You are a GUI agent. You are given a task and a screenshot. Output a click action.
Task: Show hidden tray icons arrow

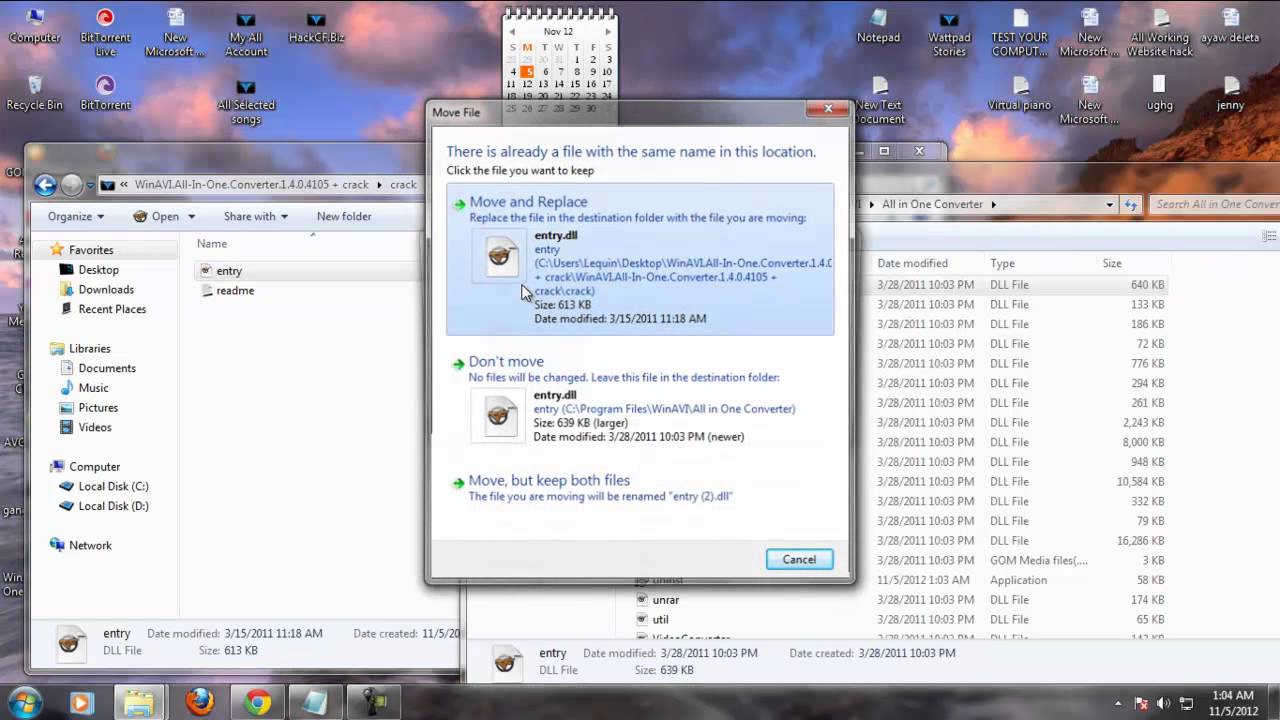tap(1118, 703)
